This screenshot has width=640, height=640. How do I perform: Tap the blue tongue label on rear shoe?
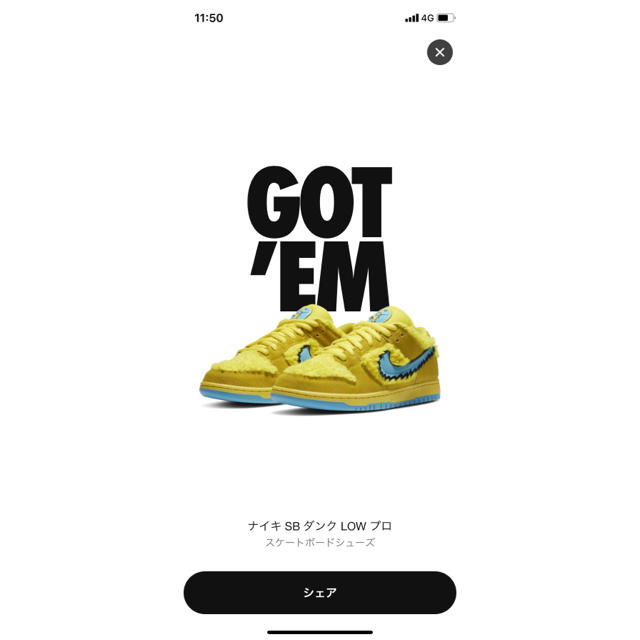[x=301, y=313]
